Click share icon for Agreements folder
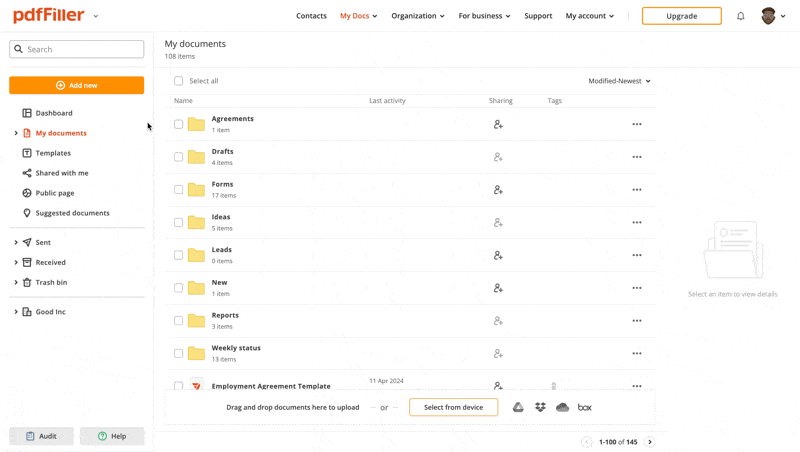This screenshot has height=452, width=800. tap(498, 124)
